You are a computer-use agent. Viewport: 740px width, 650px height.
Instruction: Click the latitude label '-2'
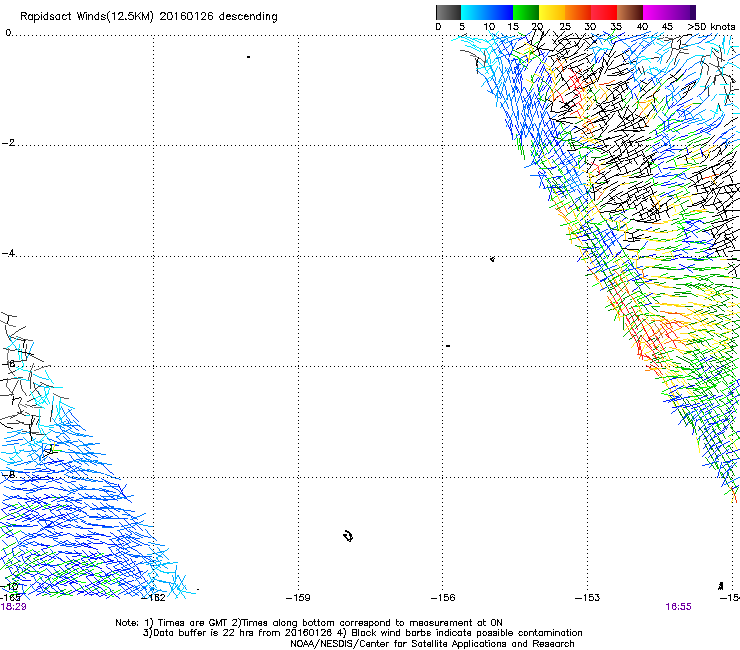pos(8,143)
